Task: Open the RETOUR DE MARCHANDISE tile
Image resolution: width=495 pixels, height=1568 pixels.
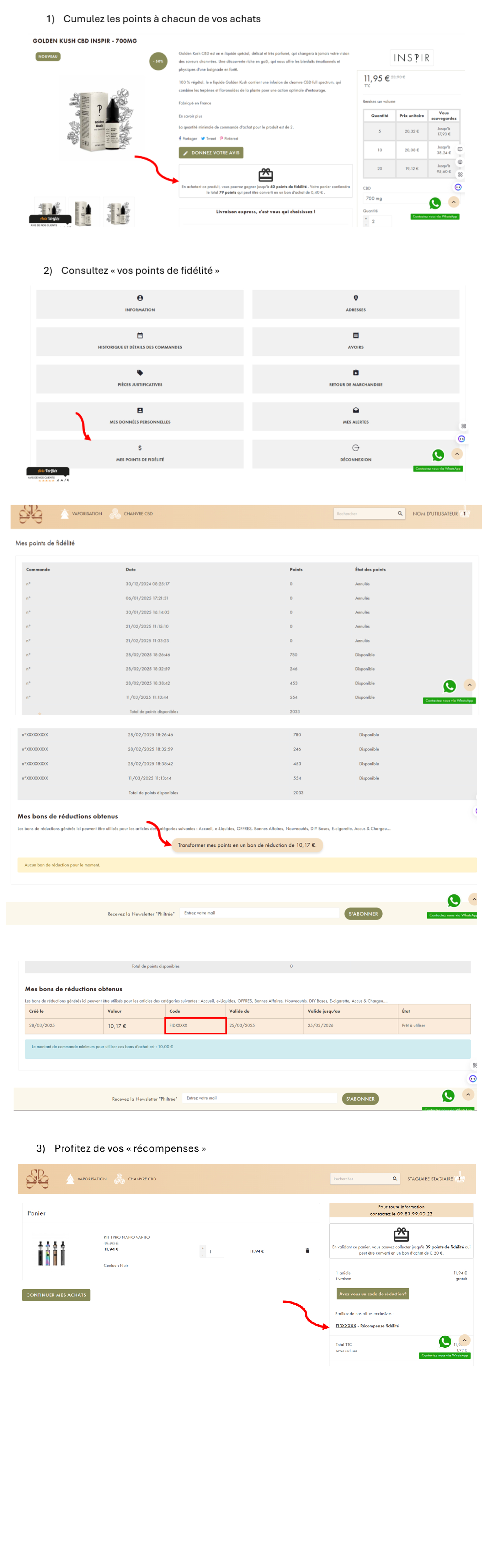Action: [356, 379]
